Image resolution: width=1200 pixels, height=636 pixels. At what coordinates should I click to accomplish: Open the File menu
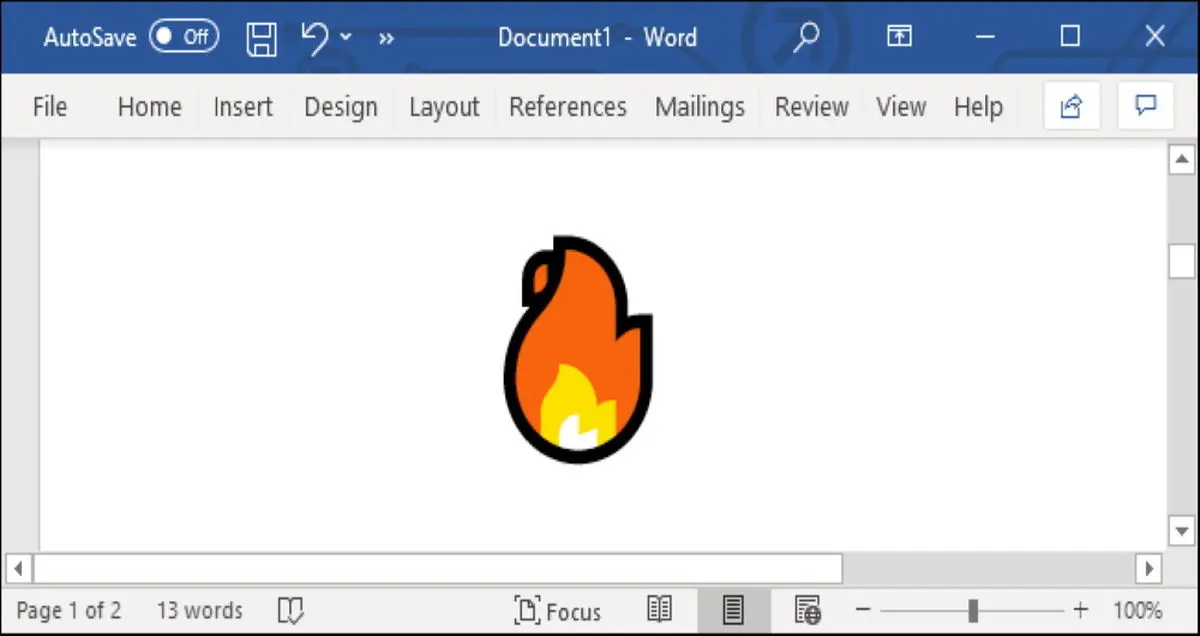click(50, 107)
